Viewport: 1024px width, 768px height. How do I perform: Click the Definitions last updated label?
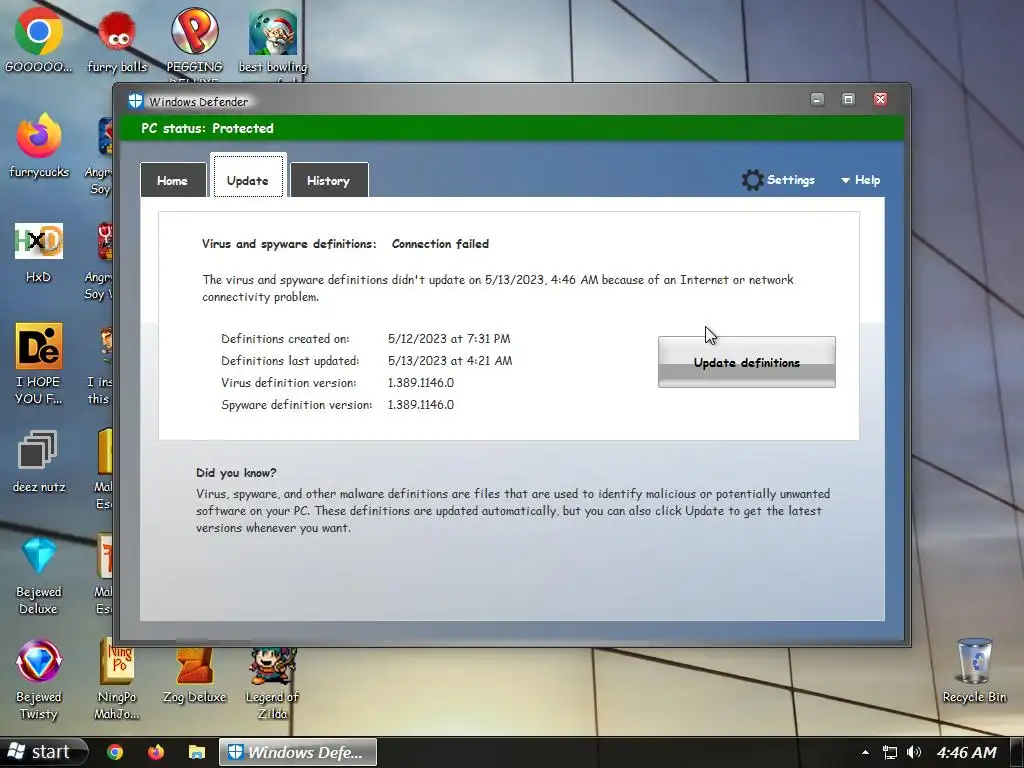point(290,361)
